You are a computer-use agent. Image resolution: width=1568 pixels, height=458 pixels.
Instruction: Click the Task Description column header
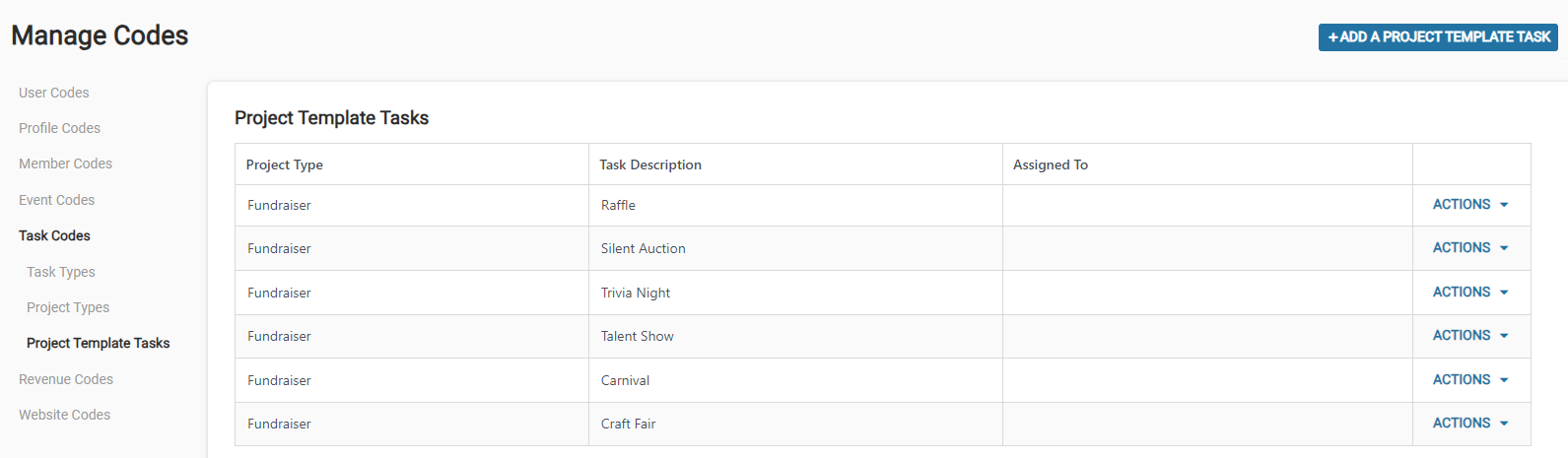pos(650,164)
